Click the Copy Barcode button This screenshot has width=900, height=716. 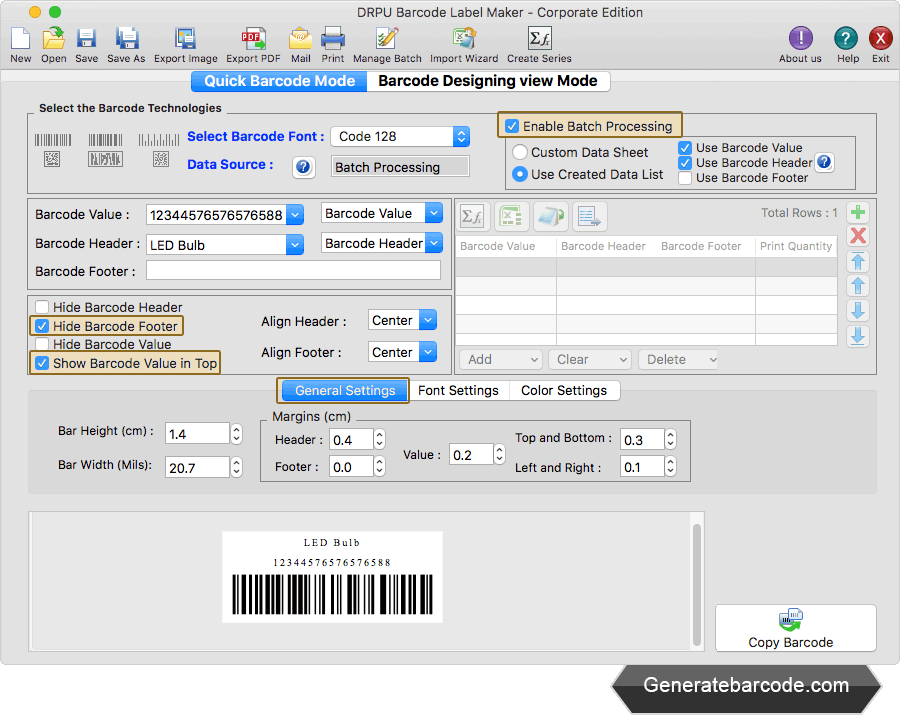pos(796,628)
